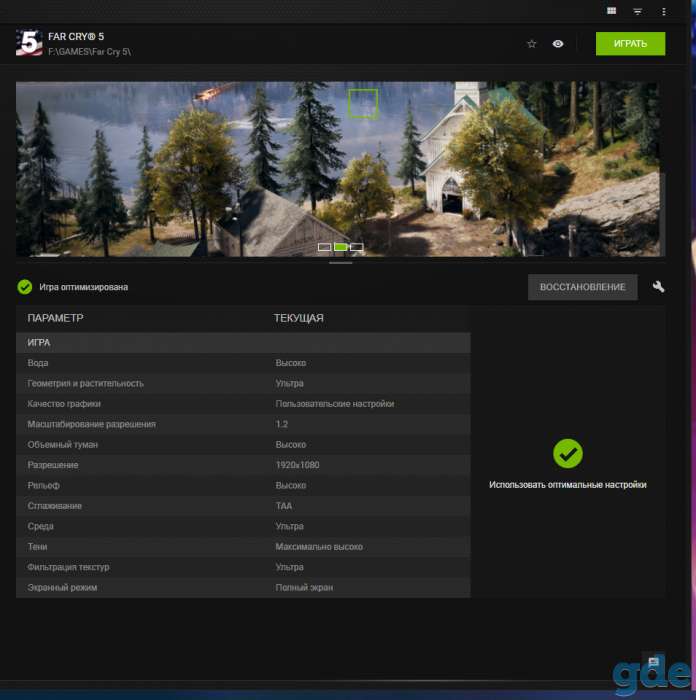Toggle the eye visibility icon for Far Cry 5

558,44
